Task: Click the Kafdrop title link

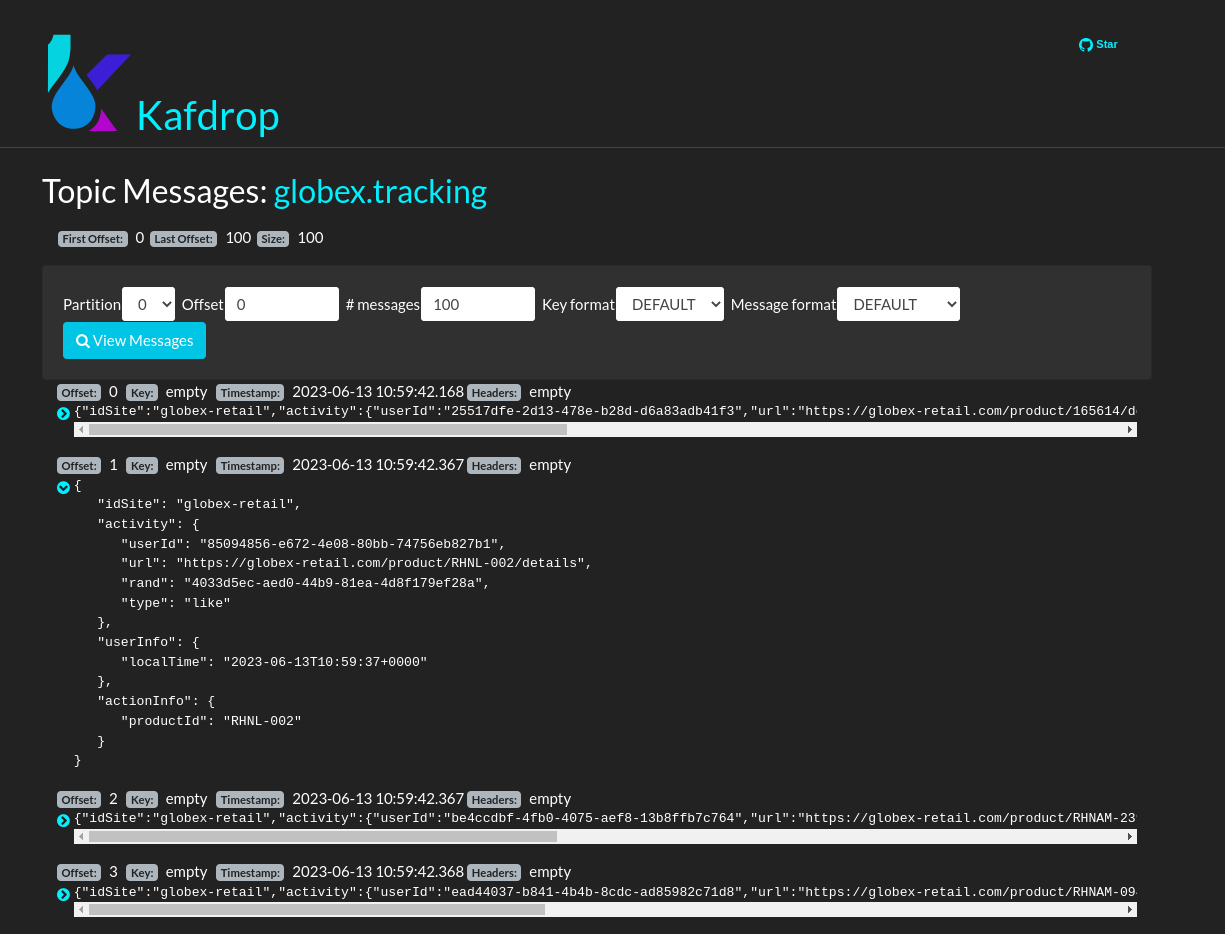Action: (208, 115)
